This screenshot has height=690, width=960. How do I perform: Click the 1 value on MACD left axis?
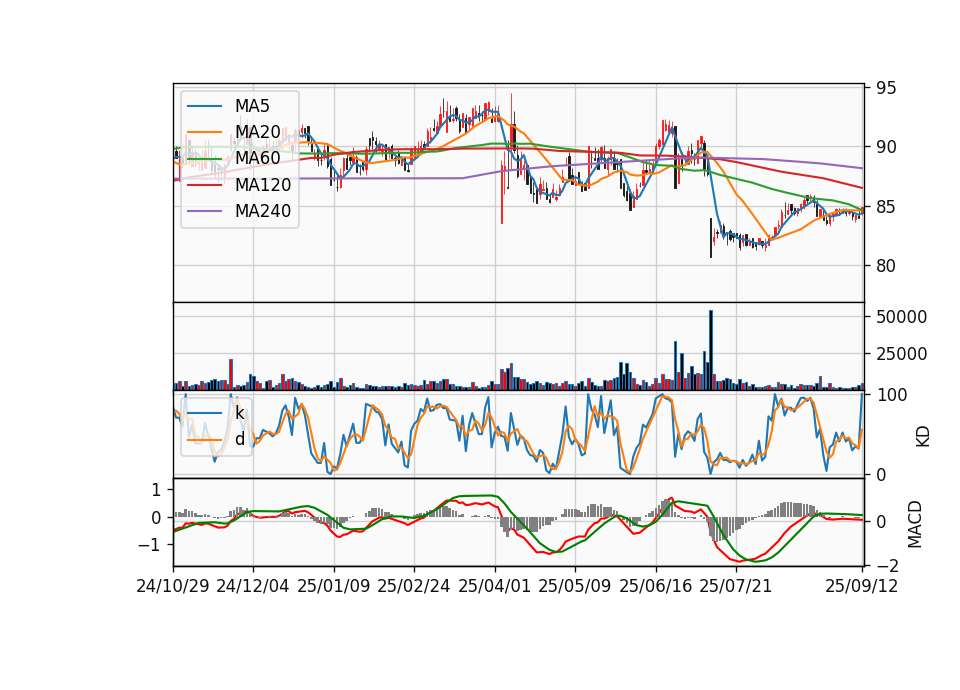(x=156, y=490)
